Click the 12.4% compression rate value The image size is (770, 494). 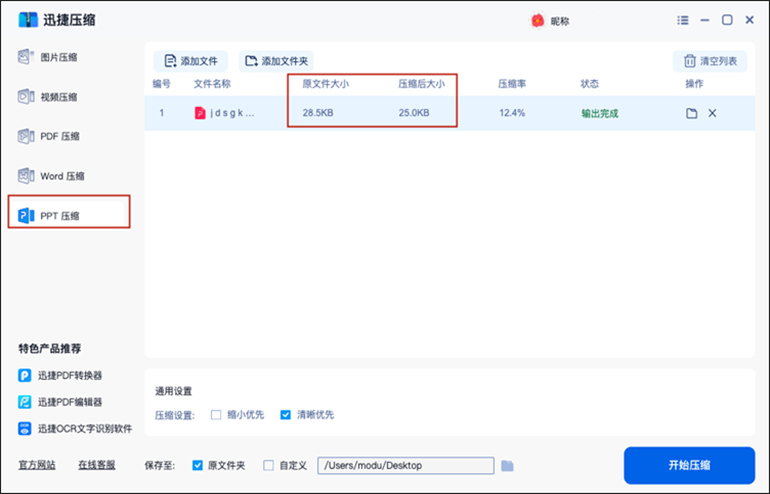point(512,113)
